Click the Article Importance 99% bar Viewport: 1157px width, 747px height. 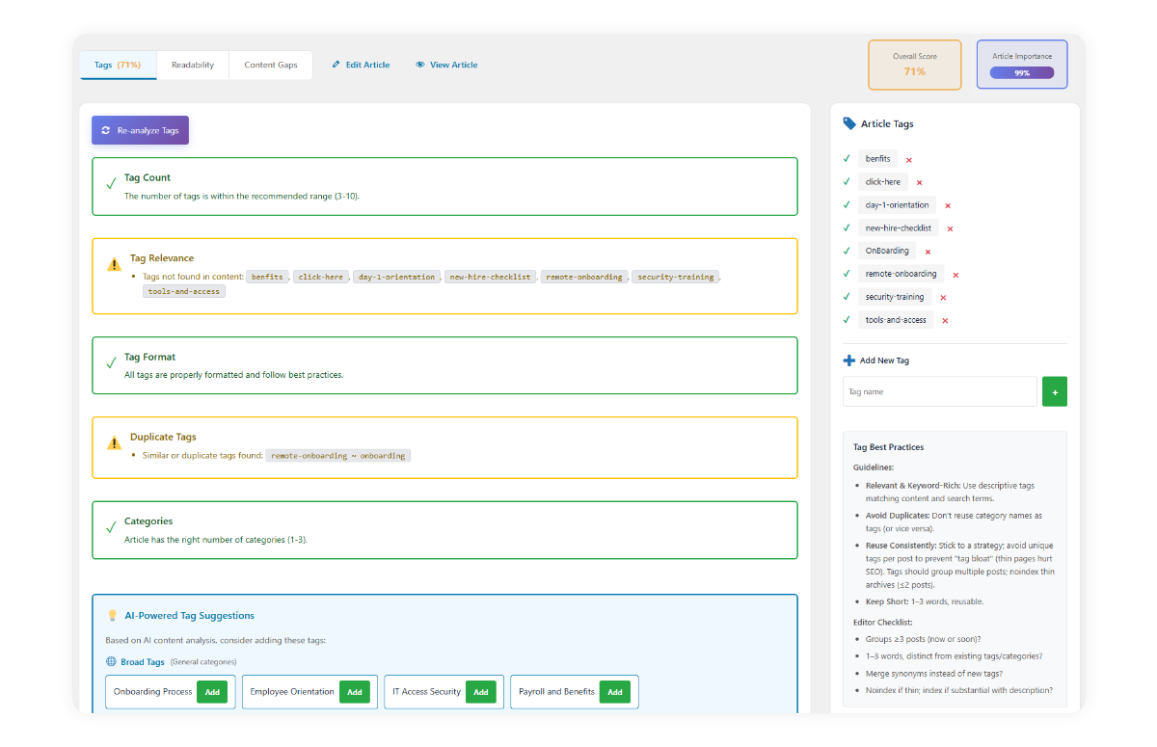click(x=1021, y=73)
